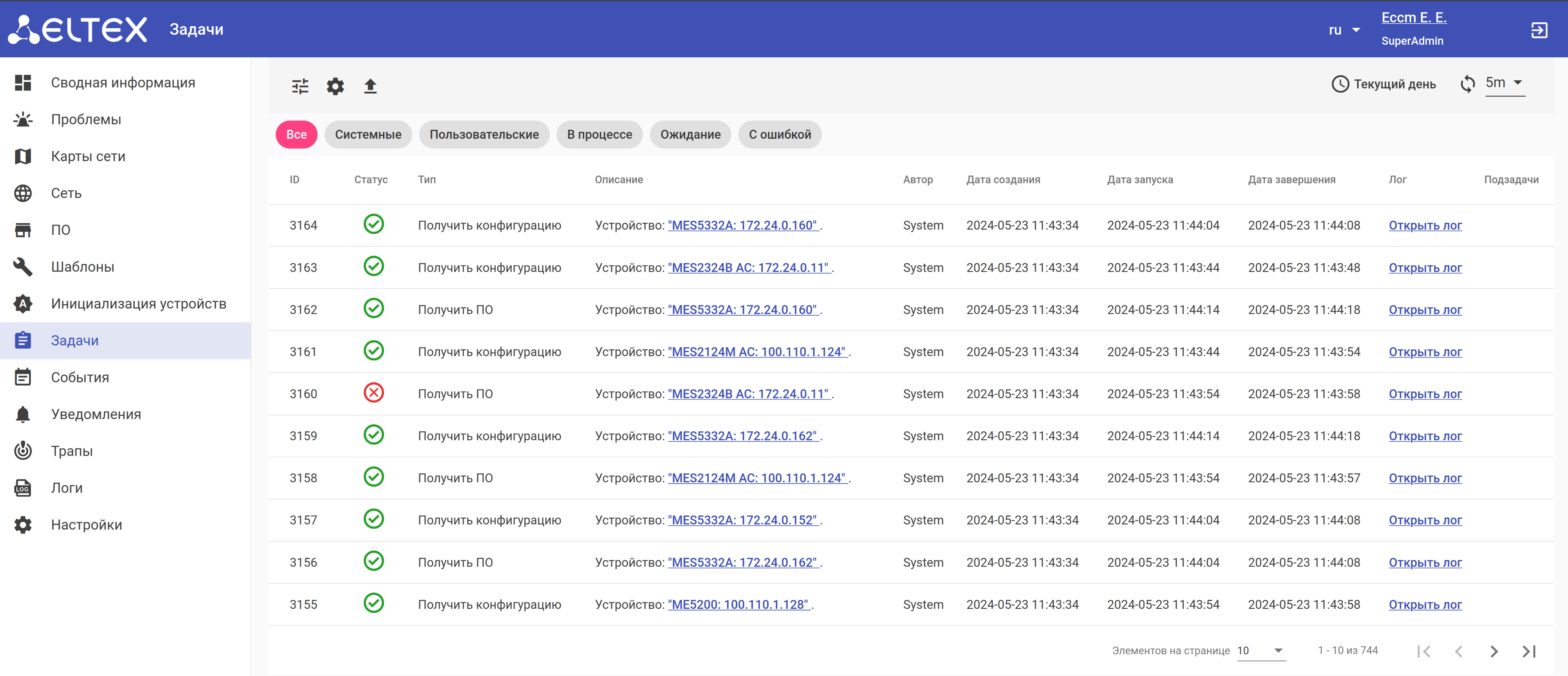Expand the ru language dropdown
The width and height of the screenshot is (1568, 676).
click(1344, 30)
